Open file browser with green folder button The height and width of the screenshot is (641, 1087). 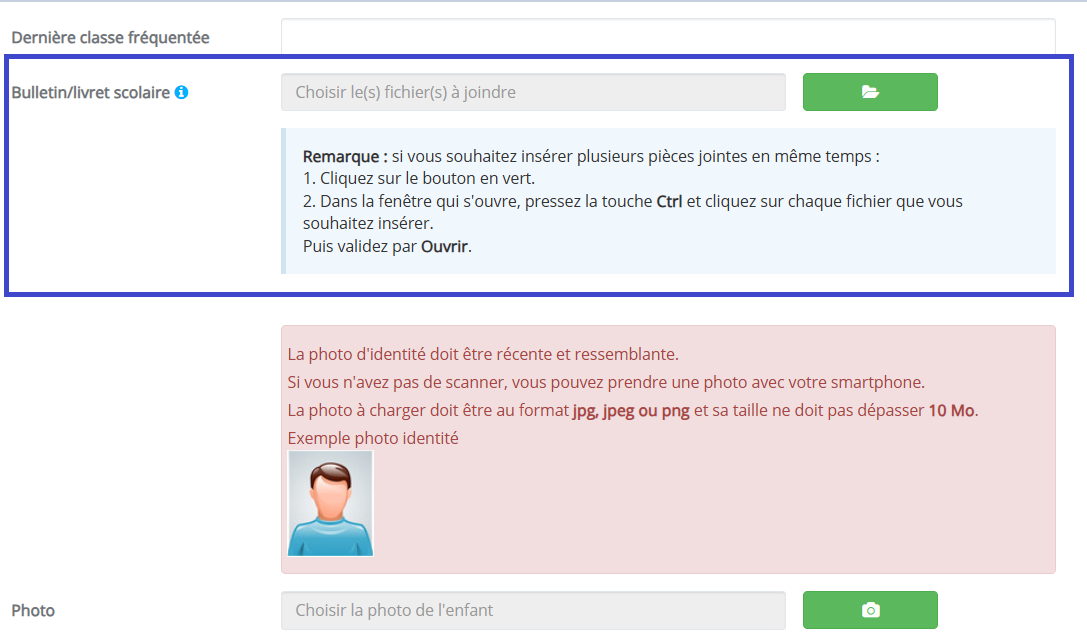pyautogui.click(x=870, y=92)
